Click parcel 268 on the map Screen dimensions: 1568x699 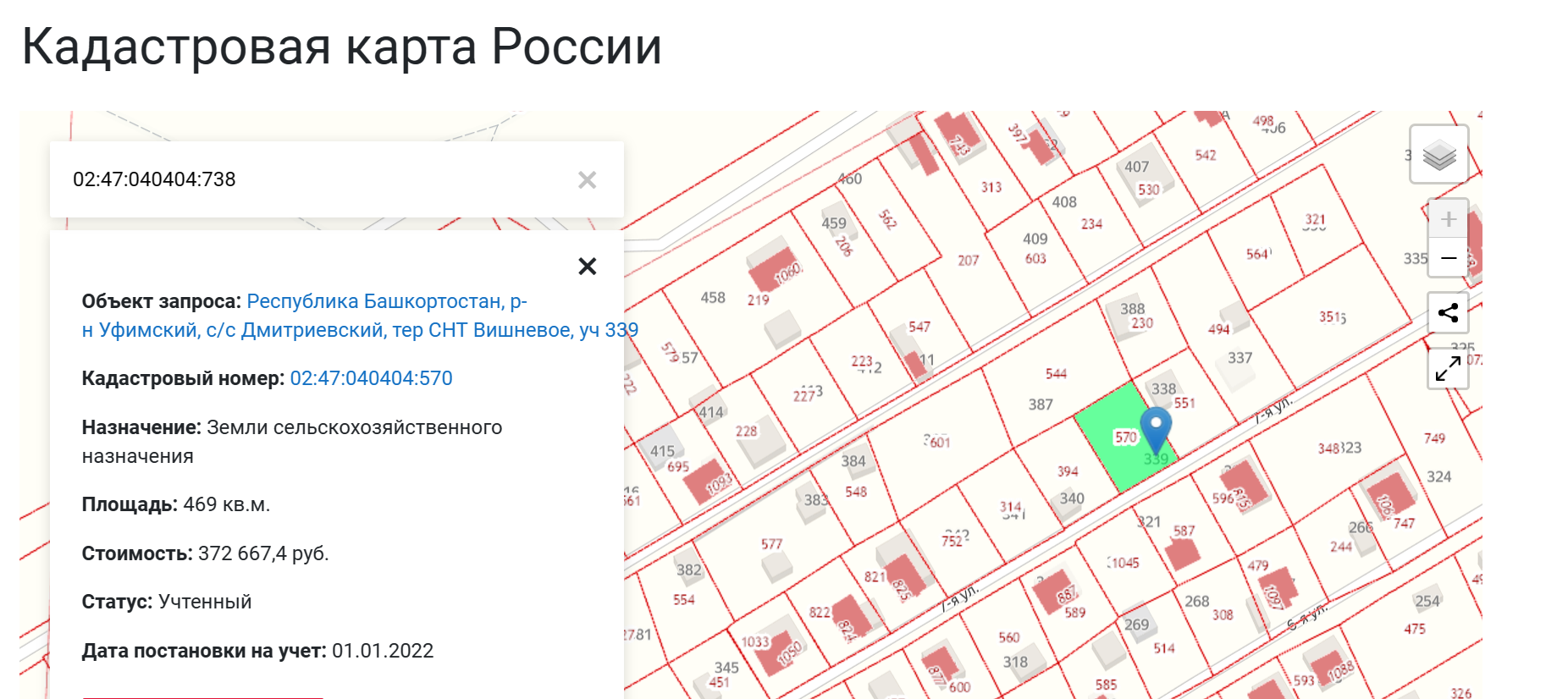pos(1197,601)
